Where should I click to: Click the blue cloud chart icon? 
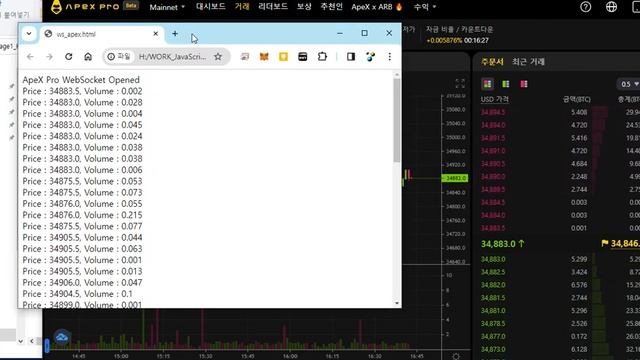click(62, 337)
